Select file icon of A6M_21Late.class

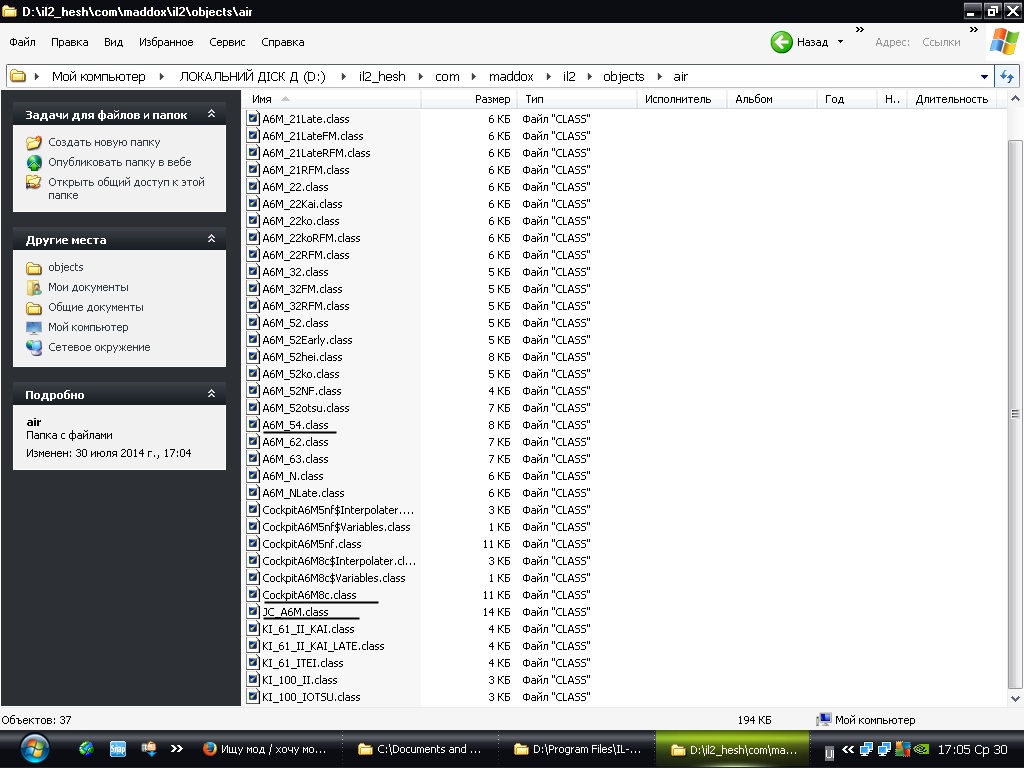coord(253,119)
